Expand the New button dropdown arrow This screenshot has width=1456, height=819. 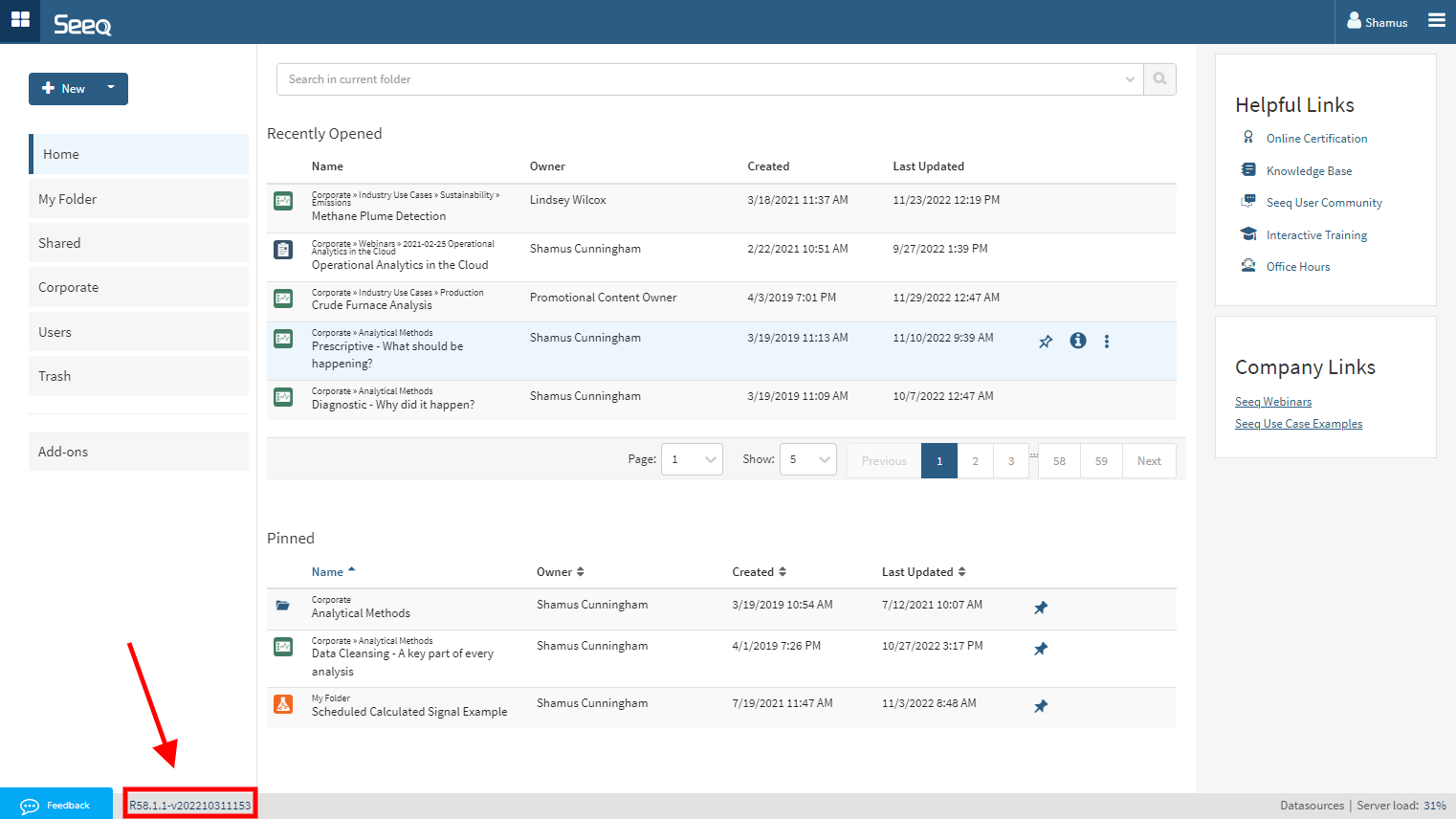(111, 88)
